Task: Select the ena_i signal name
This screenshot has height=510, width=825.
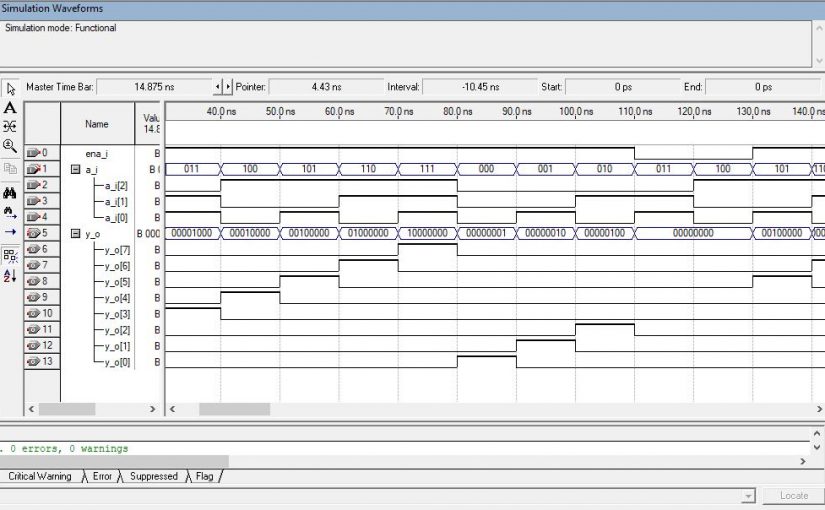Action: pos(97,154)
